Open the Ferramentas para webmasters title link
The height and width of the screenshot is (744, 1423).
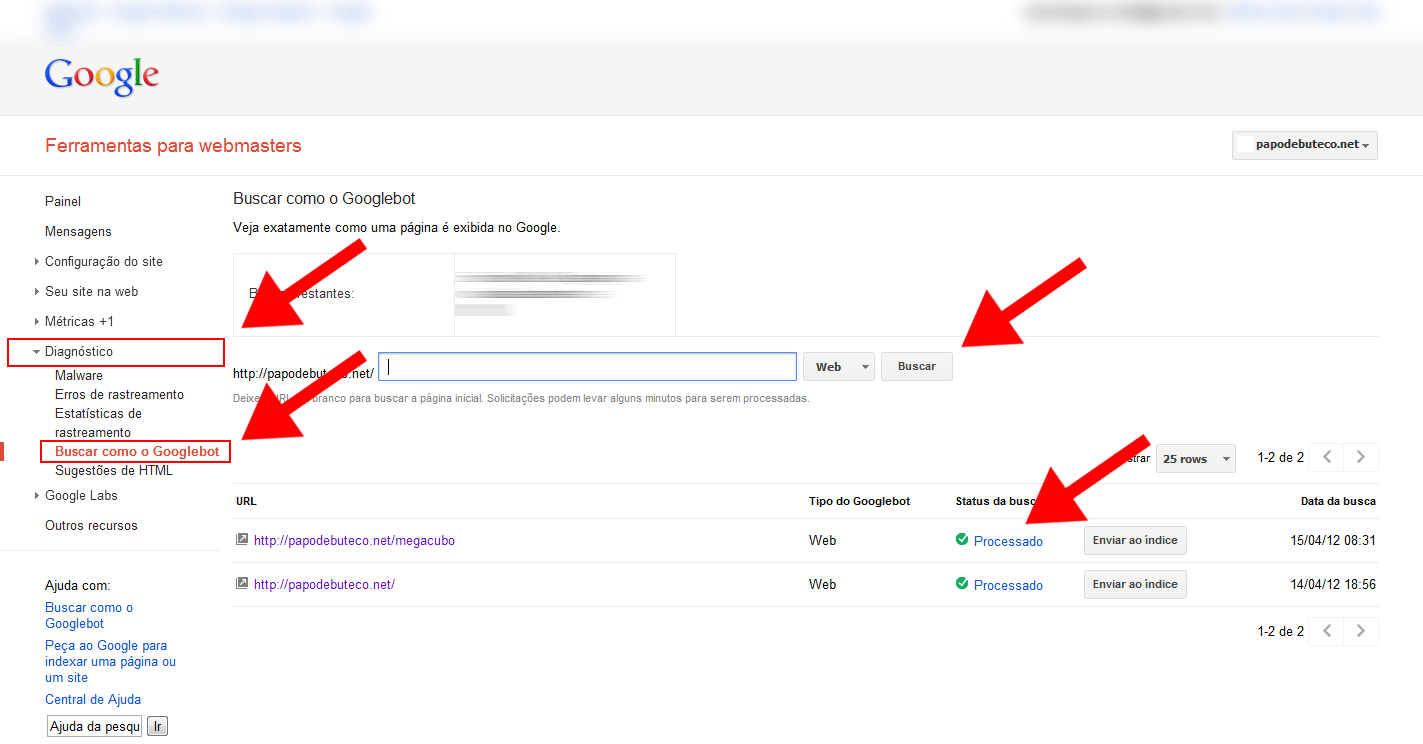coord(173,146)
